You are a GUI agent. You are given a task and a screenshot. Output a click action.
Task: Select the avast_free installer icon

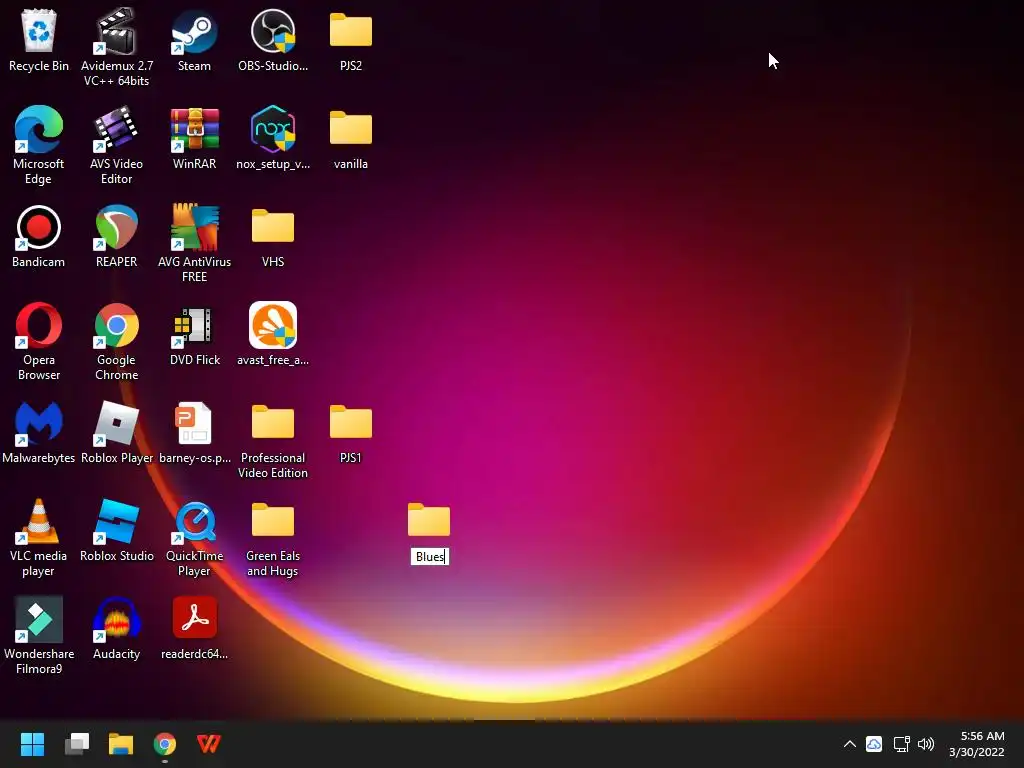pos(273,325)
